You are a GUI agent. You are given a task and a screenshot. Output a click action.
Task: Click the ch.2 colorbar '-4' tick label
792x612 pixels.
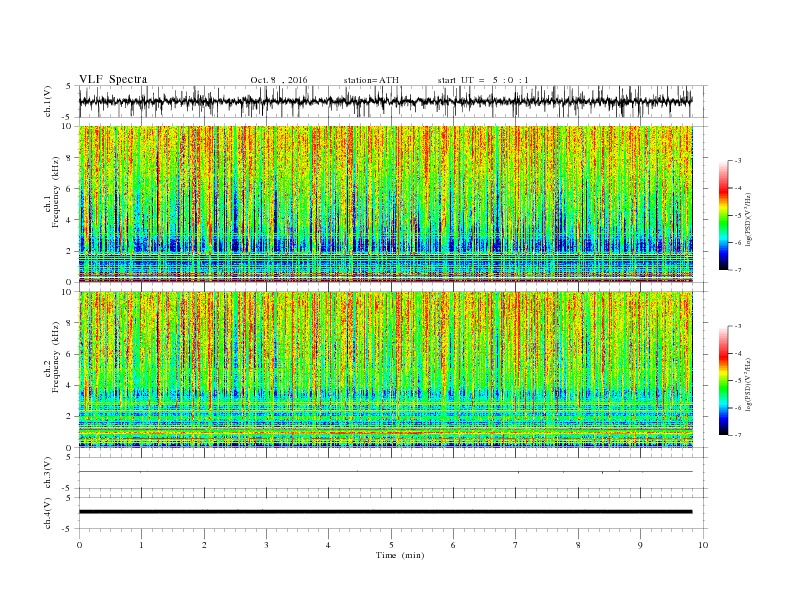coord(737,353)
